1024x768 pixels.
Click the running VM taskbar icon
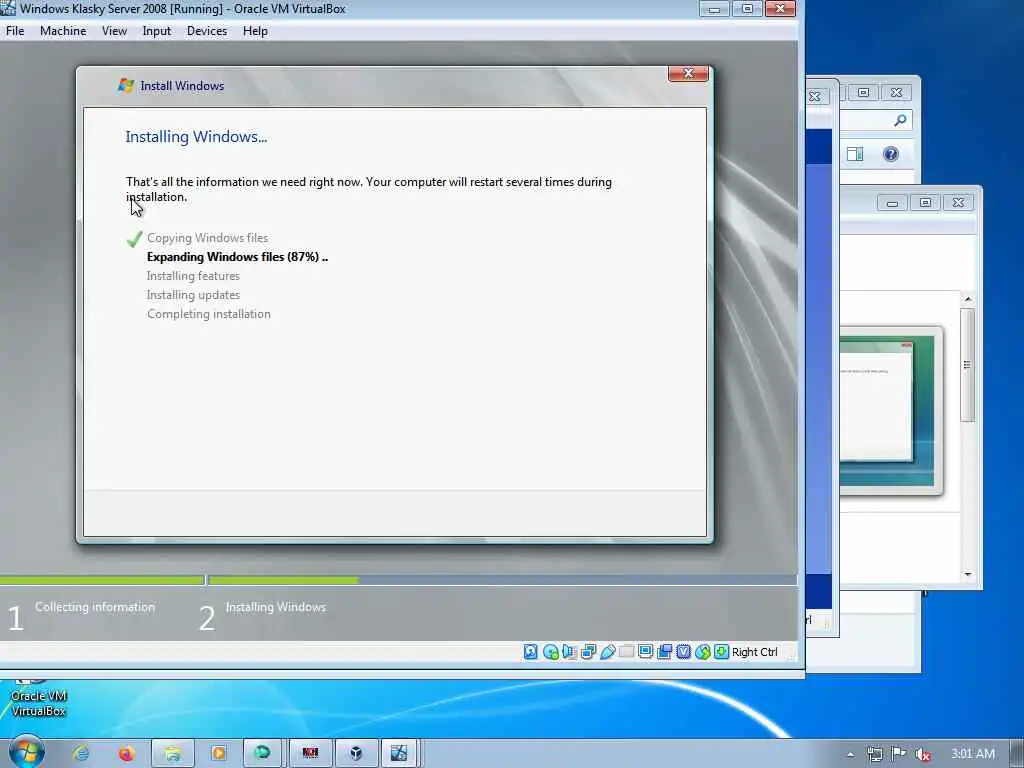click(x=399, y=754)
